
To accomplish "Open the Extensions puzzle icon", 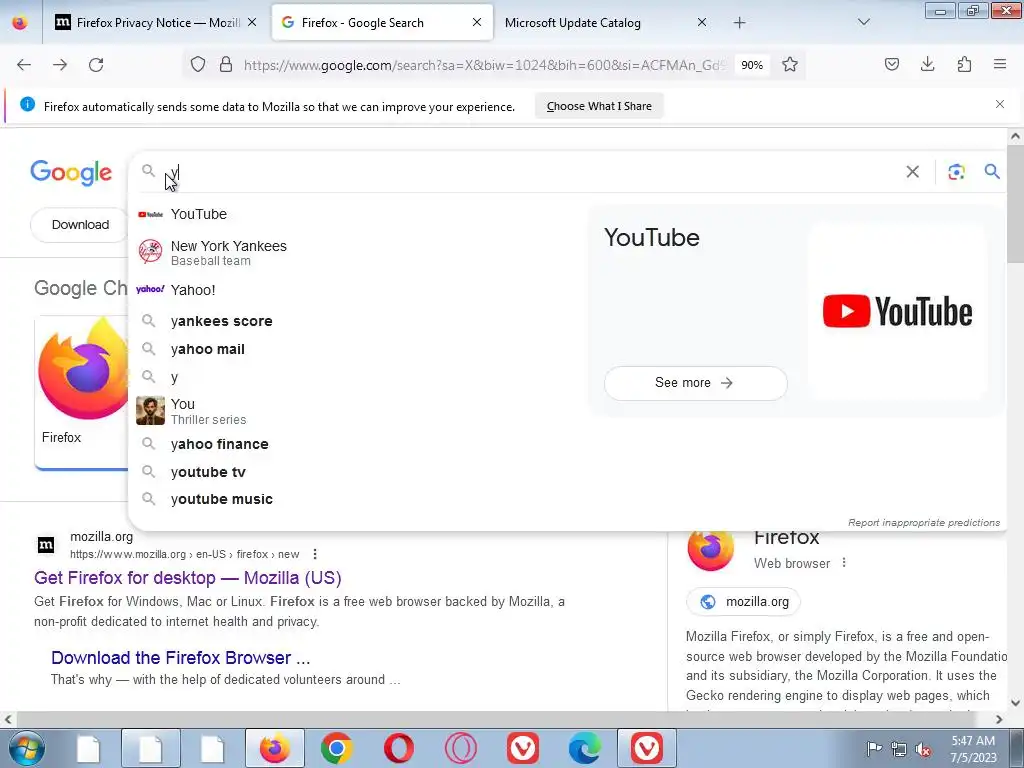I will pyautogui.click(x=964, y=64).
